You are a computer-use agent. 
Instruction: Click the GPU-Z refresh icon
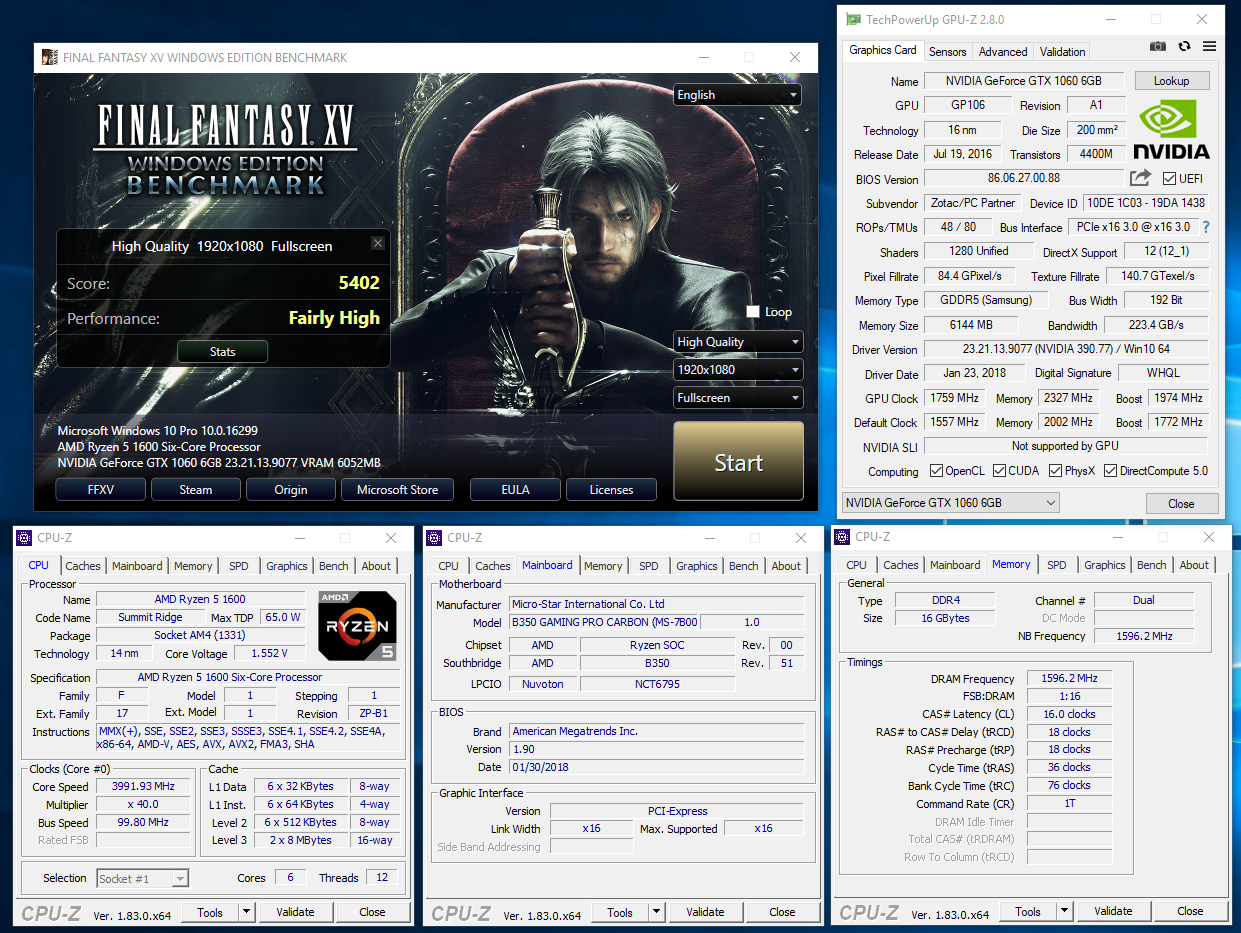[x=1184, y=46]
